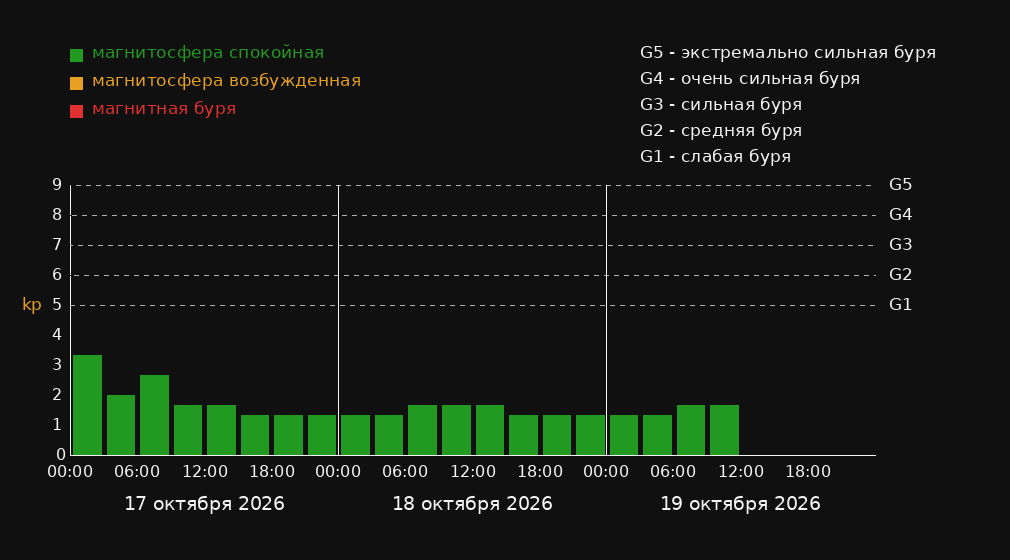
Task: Click the 06:00 time label for 19 октября
Action: (x=673, y=472)
